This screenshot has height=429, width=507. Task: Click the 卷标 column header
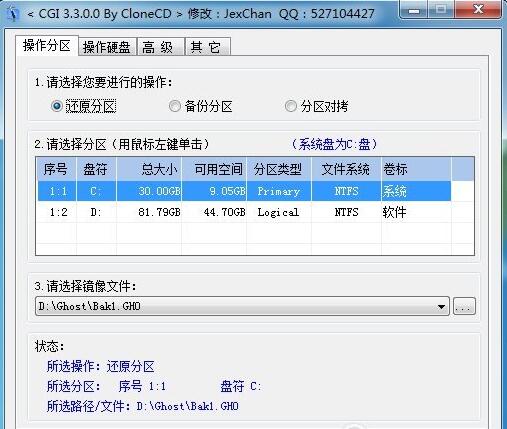click(x=416, y=169)
